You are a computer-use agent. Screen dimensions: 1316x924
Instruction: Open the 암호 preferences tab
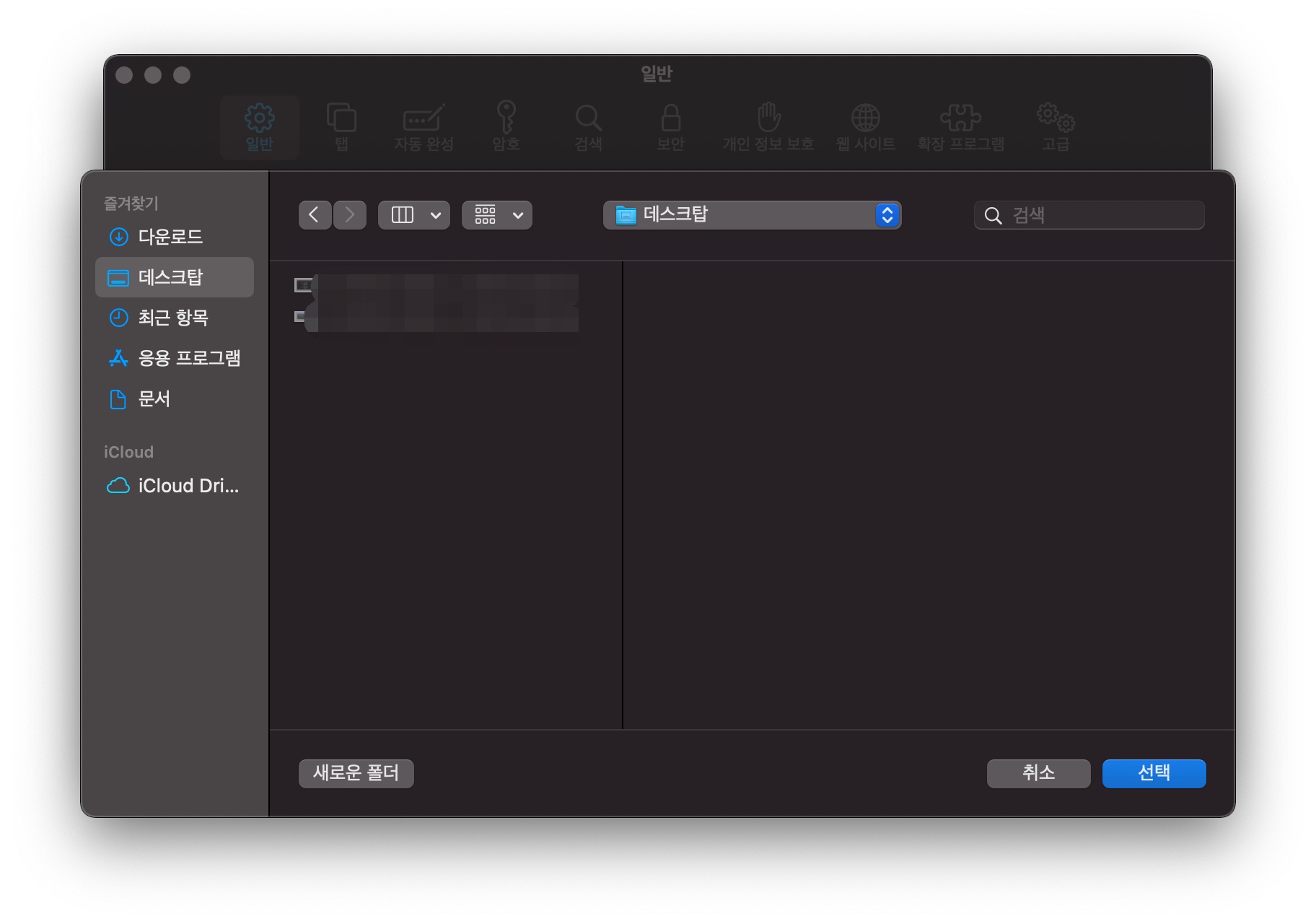506,127
